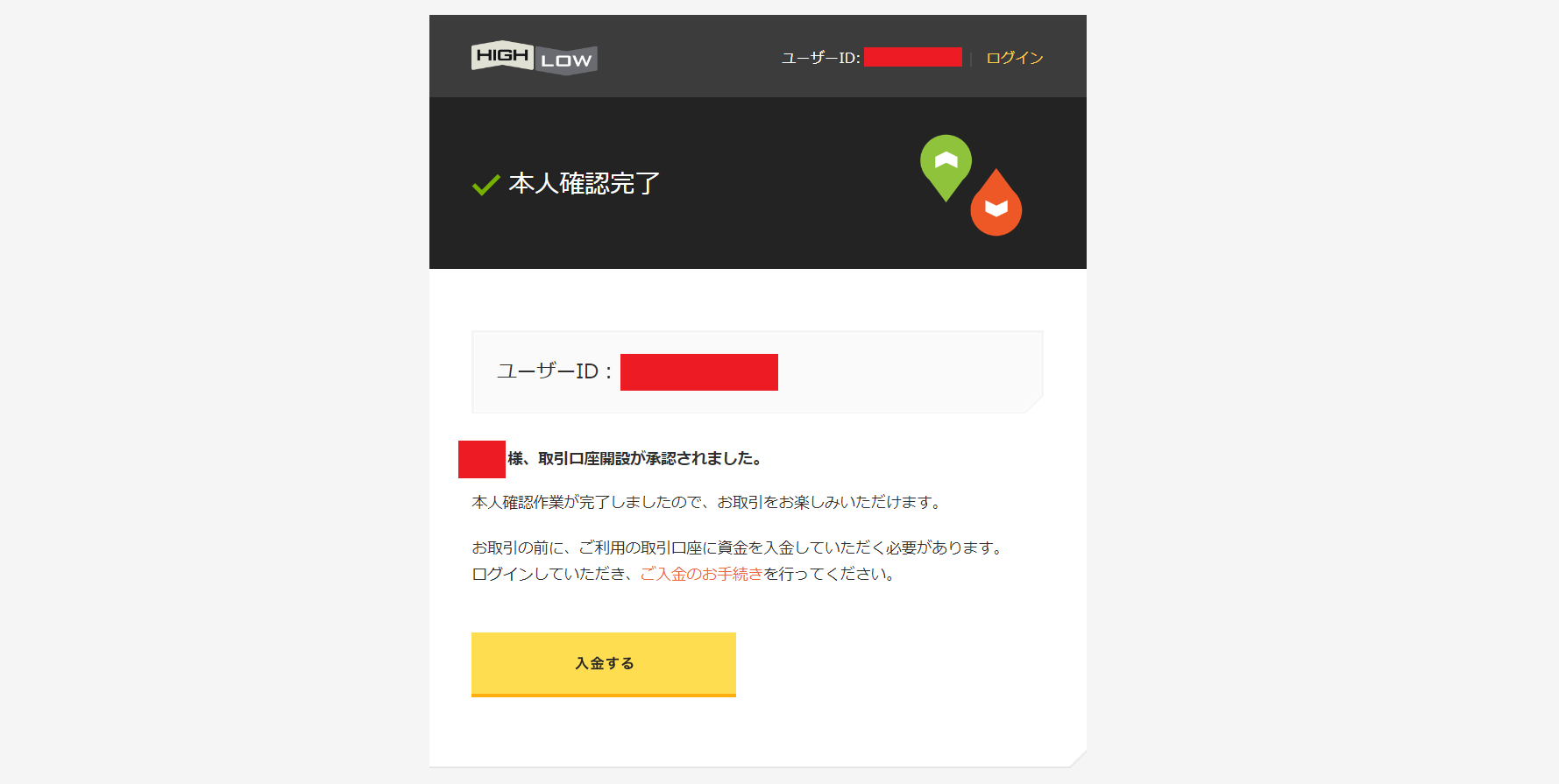Open the ご入金のお手続き link

[701, 574]
